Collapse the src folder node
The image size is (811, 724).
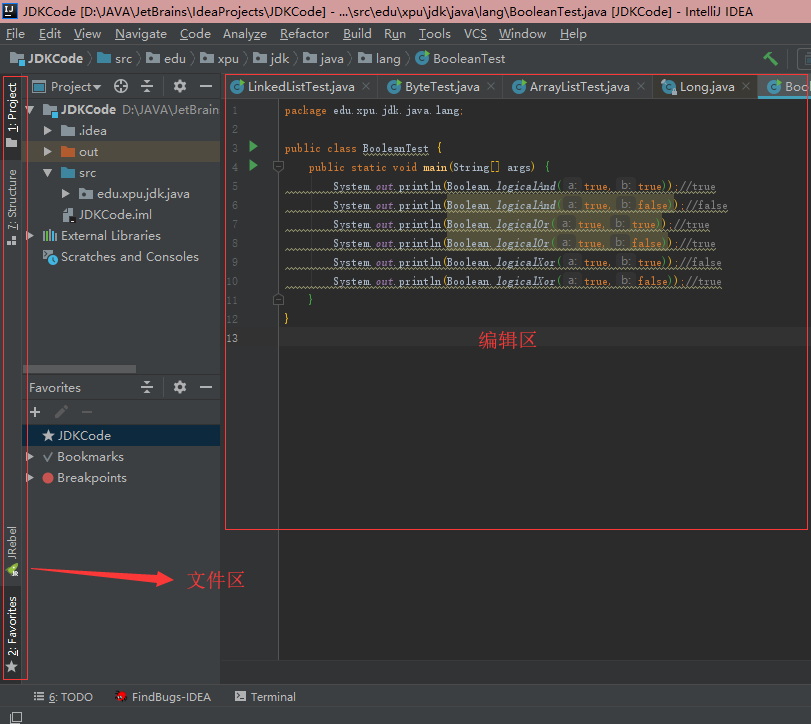48,173
